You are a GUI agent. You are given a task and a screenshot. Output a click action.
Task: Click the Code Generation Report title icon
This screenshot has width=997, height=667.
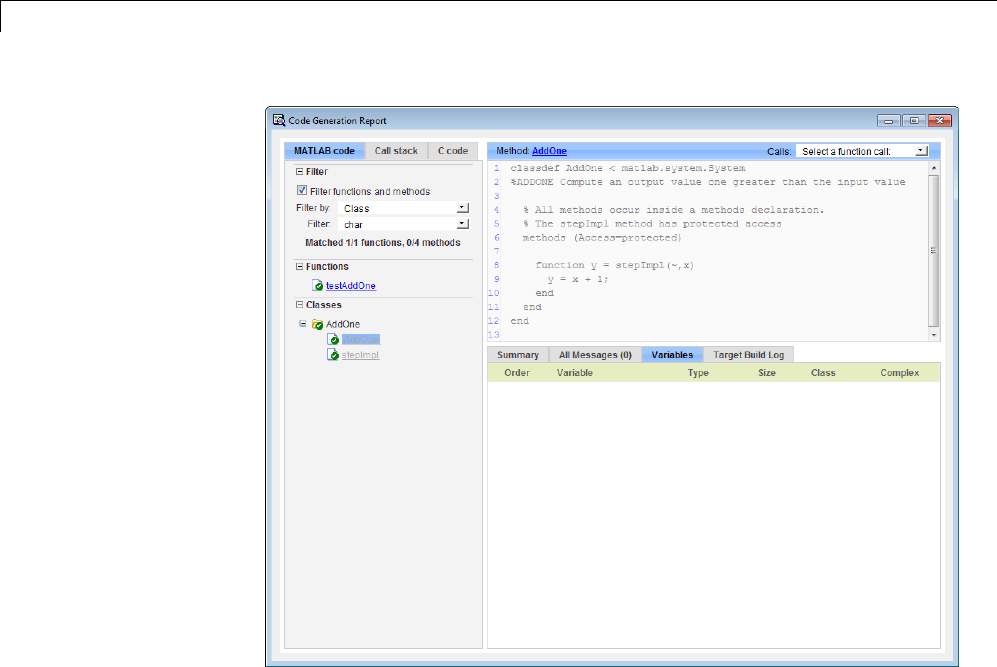coord(278,120)
